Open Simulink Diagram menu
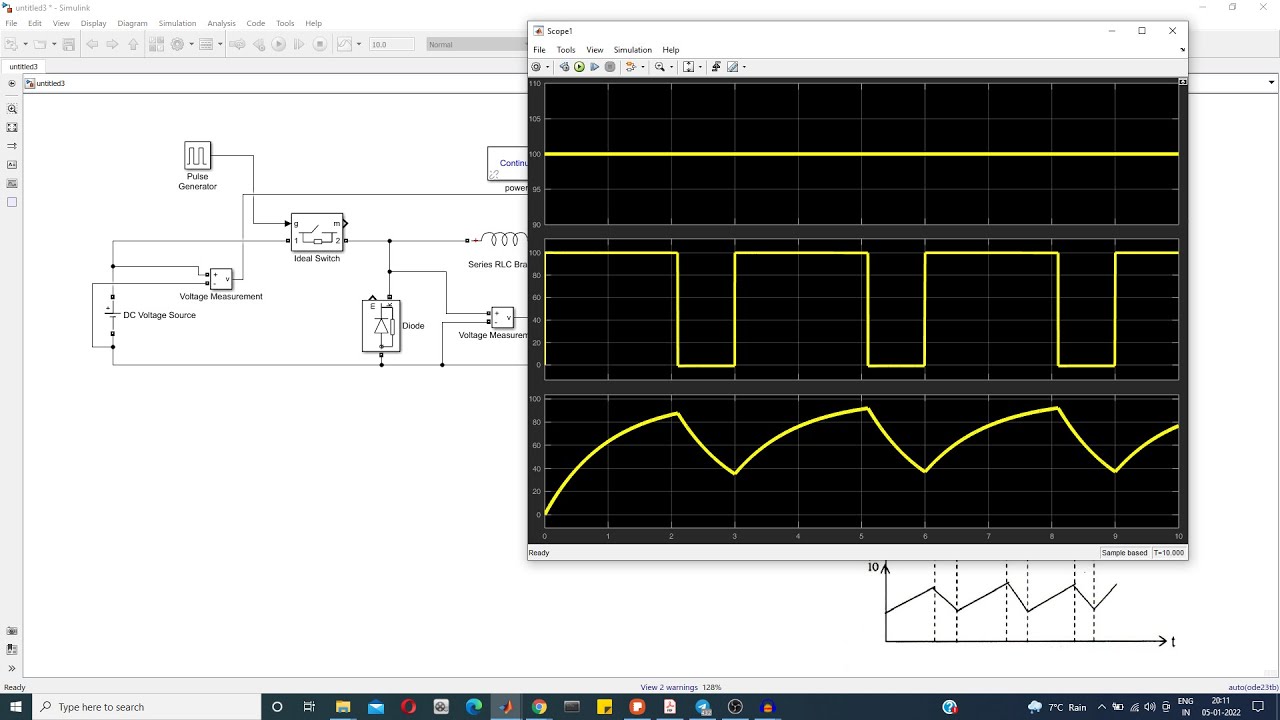1280x720 pixels. pyautogui.click(x=133, y=23)
